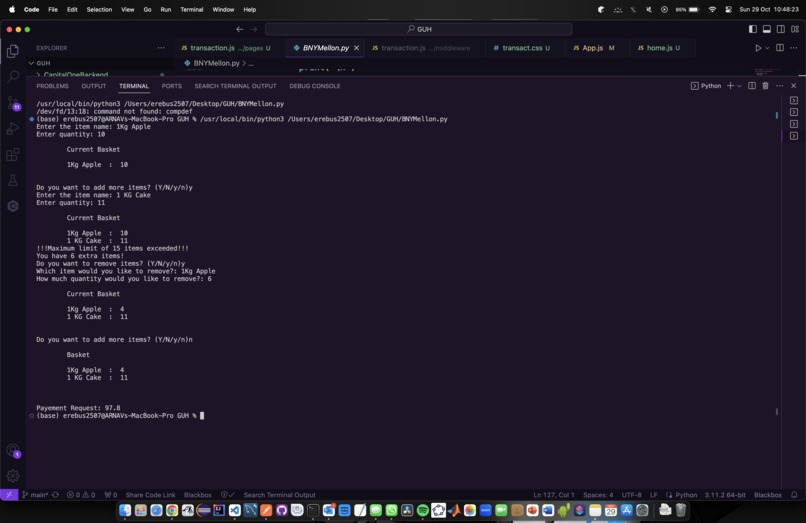Click the GUH command center search box

tap(418, 29)
